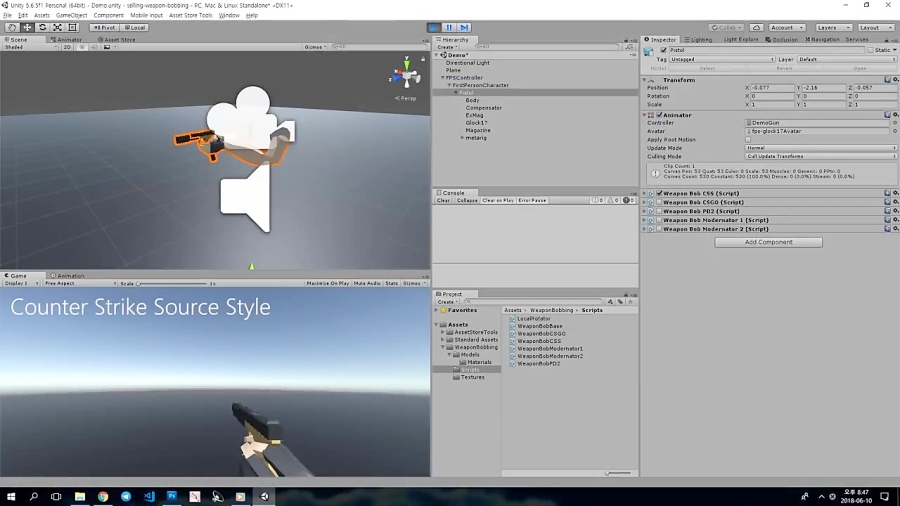Click the Step frame button
900x506 pixels.
tap(464, 27)
